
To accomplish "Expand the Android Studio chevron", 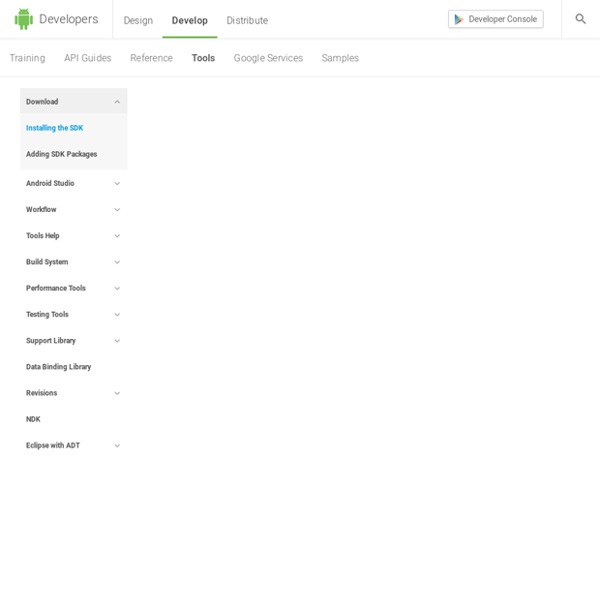I will (x=117, y=184).
